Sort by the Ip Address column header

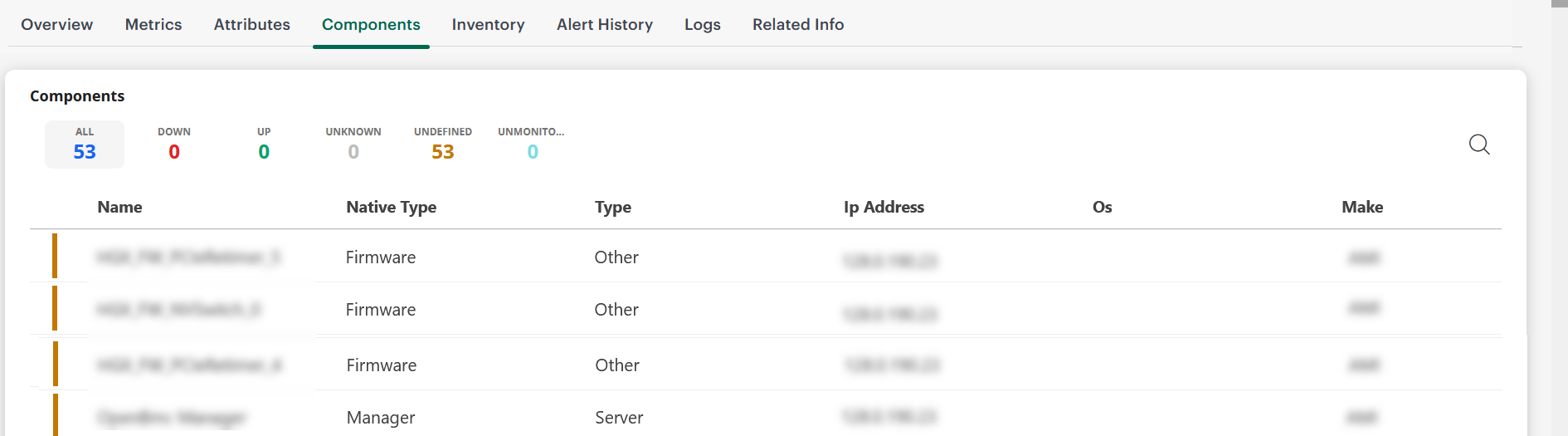click(x=884, y=207)
